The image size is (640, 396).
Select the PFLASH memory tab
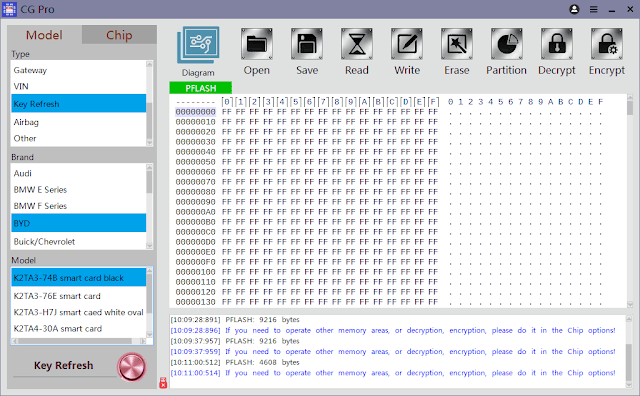pyautogui.click(x=200, y=88)
